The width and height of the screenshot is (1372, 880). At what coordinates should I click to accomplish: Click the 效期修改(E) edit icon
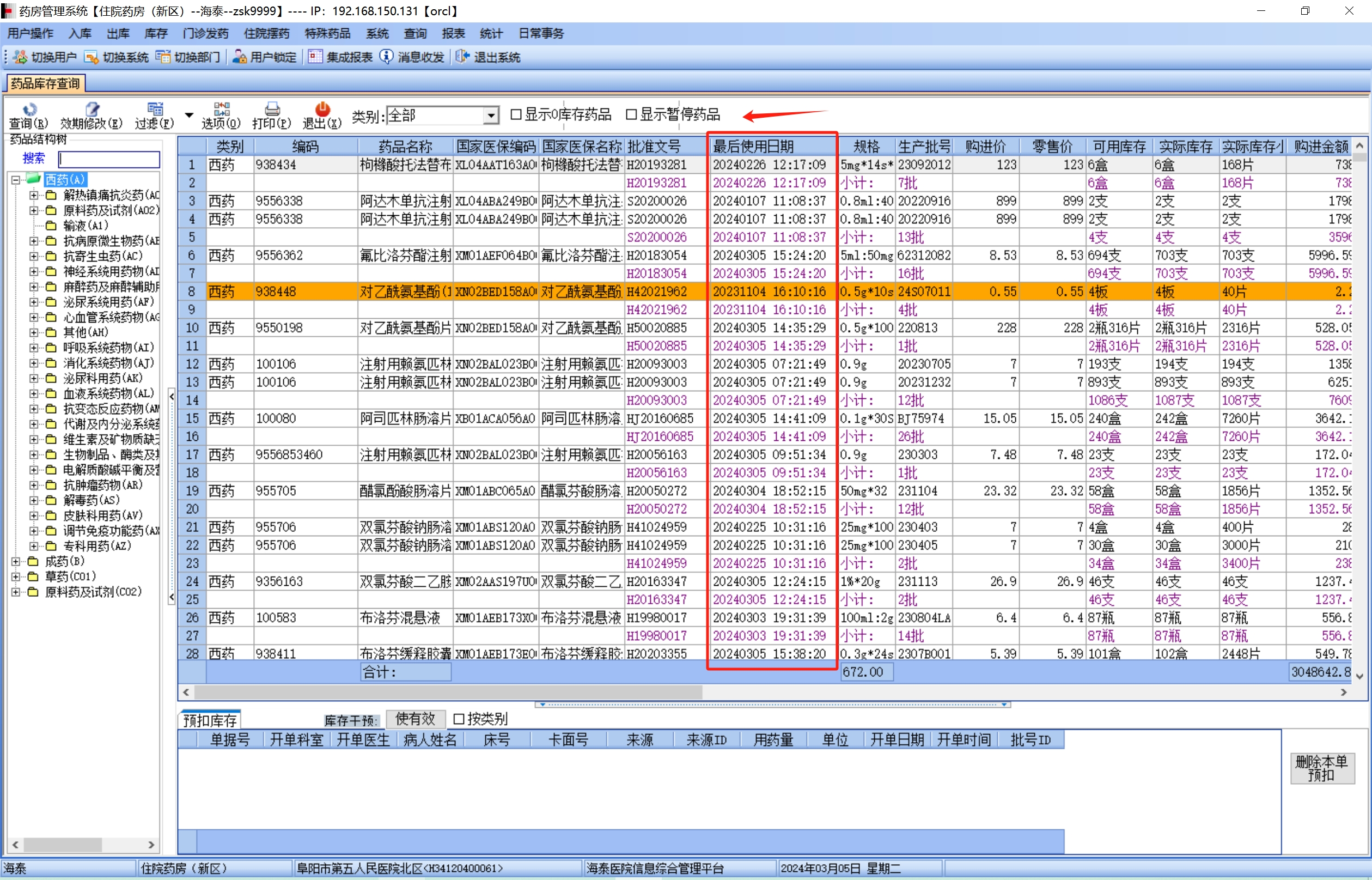[92, 109]
